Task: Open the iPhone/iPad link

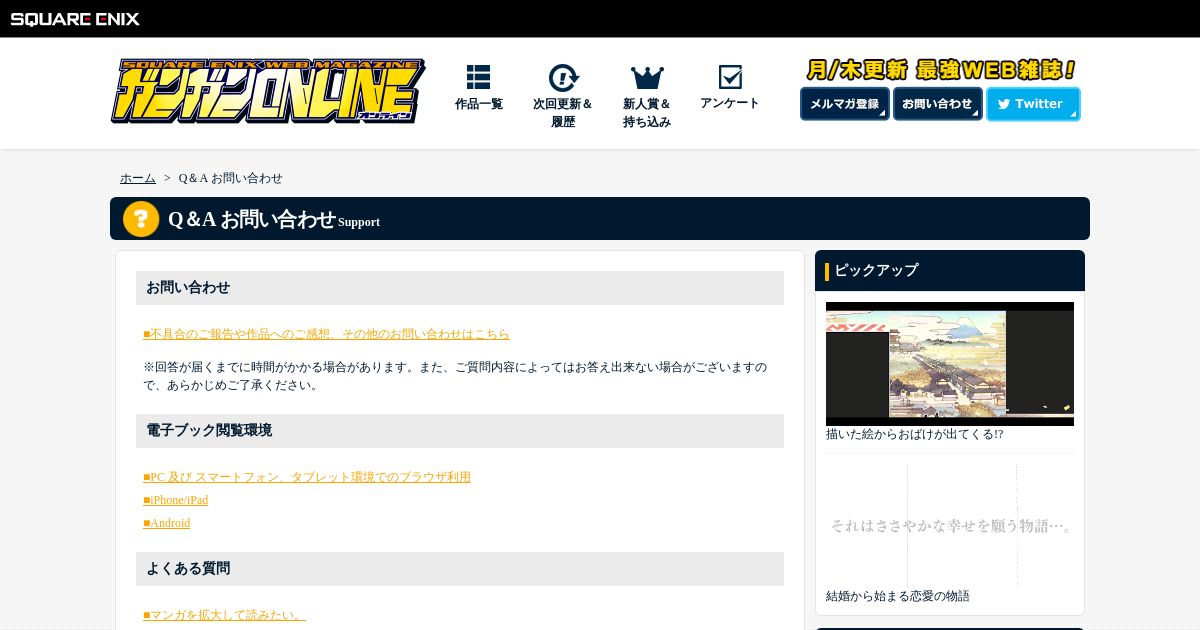Action: [x=176, y=500]
